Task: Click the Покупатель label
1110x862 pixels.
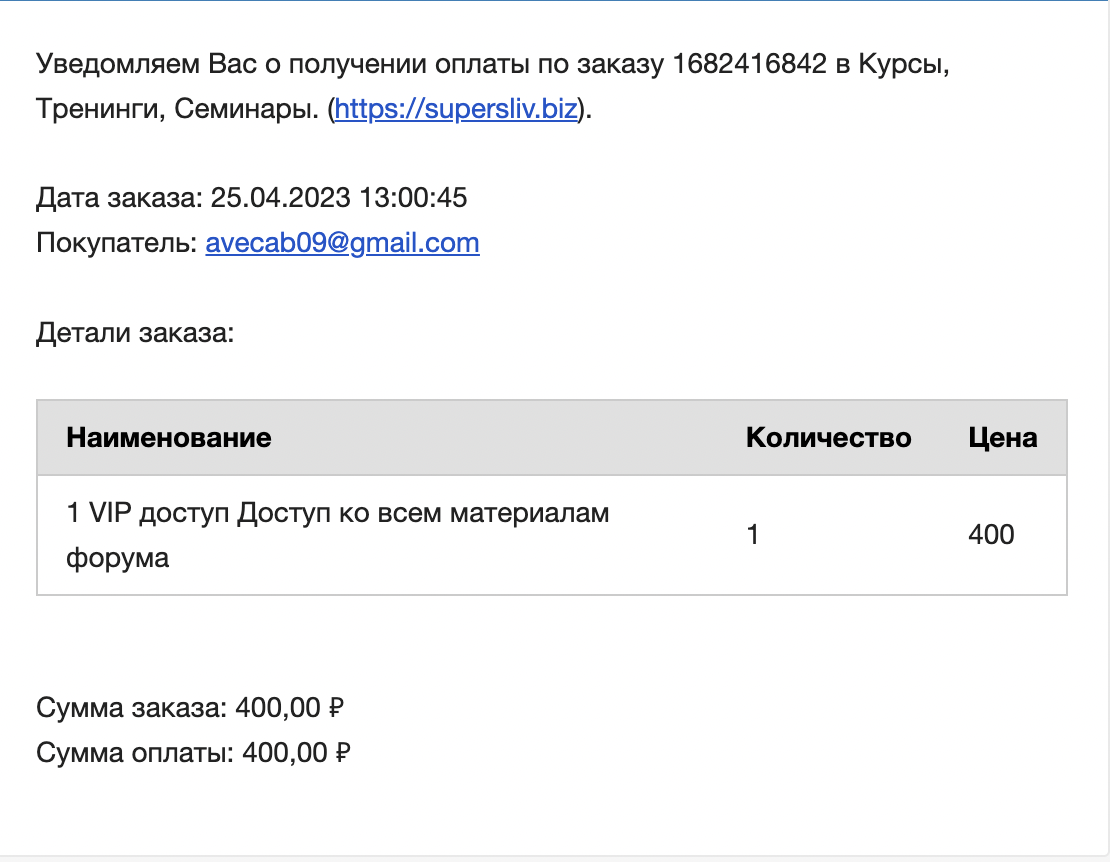Action: point(118,243)
